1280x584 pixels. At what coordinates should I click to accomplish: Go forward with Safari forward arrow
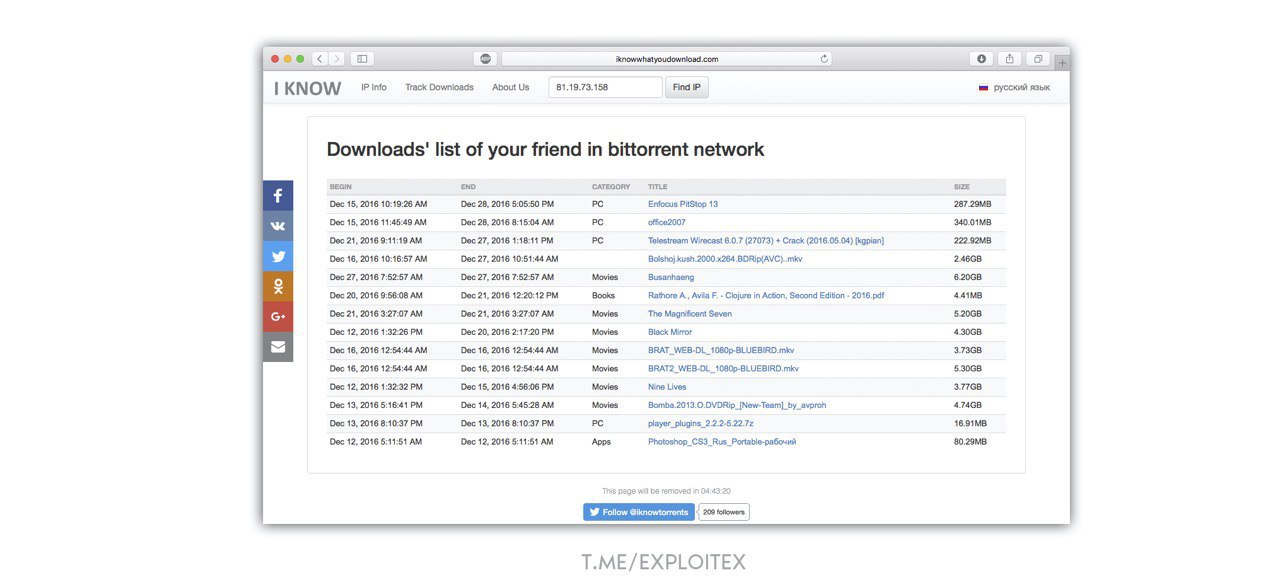(x=336, y=59)
